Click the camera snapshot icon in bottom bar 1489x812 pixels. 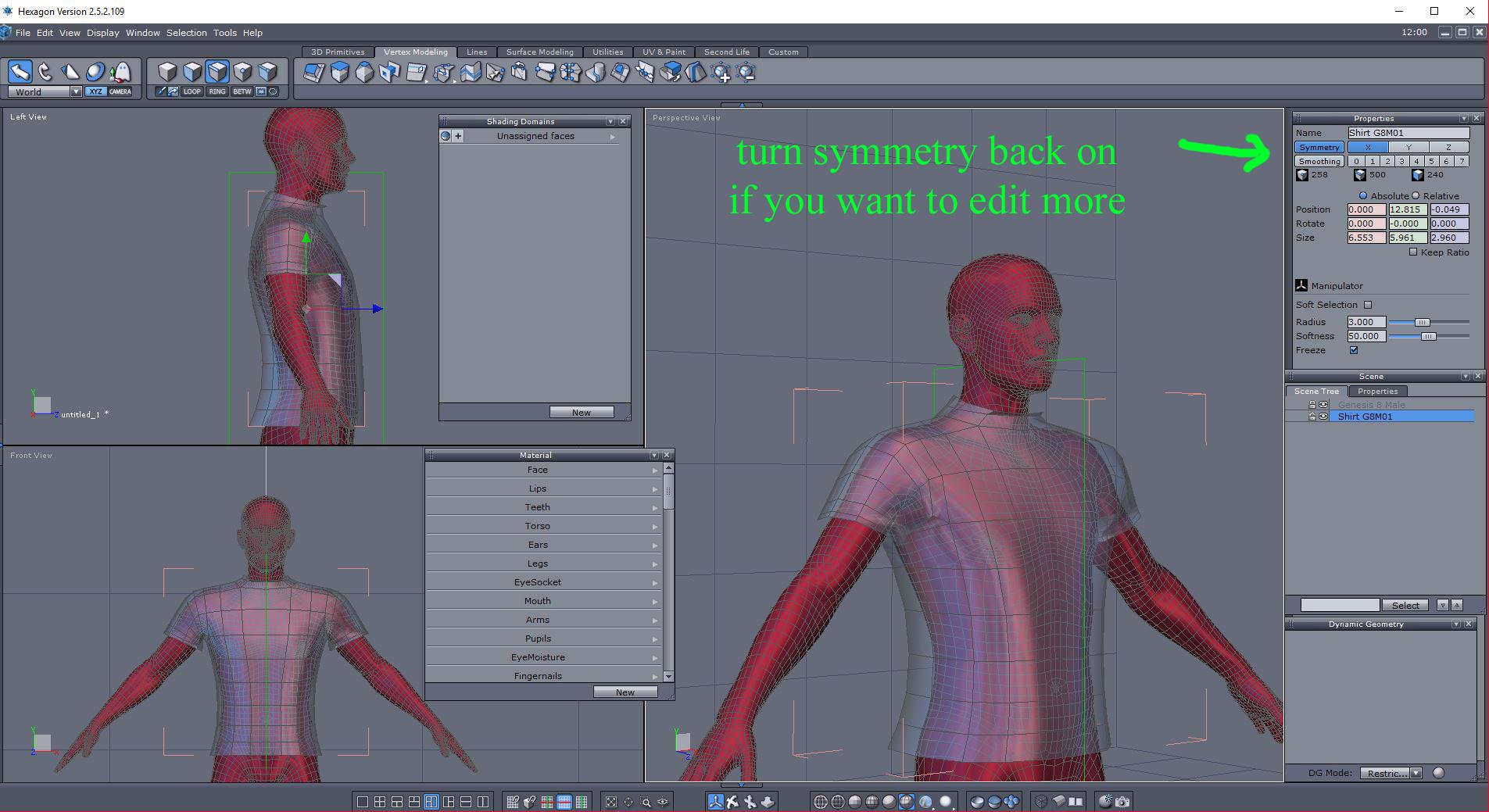(1122, 801)
